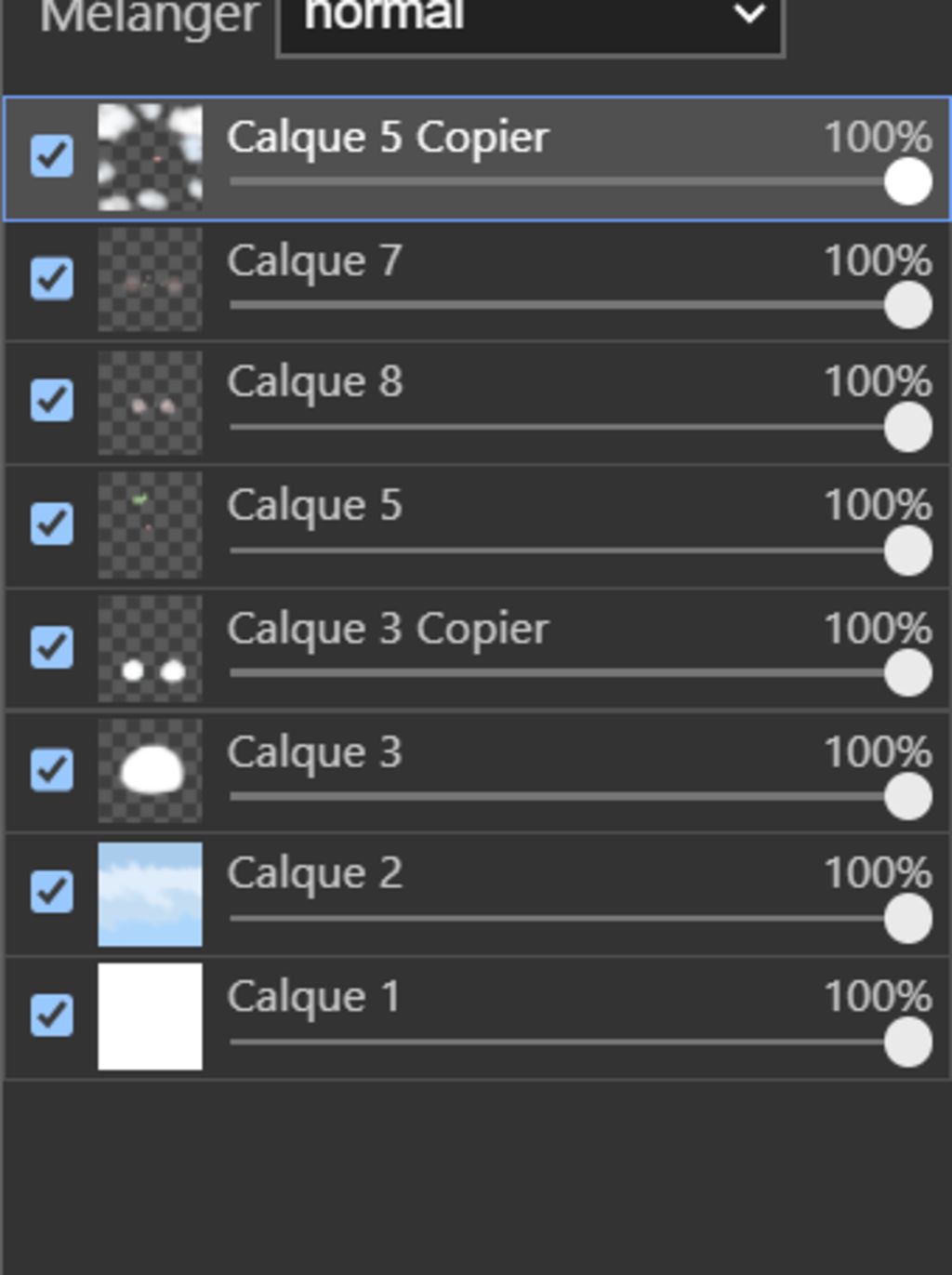Viewport: 952px width, 1275px height.
Task: Click the Calque 3 white blob thumbnail
Action: pos(150,770)
